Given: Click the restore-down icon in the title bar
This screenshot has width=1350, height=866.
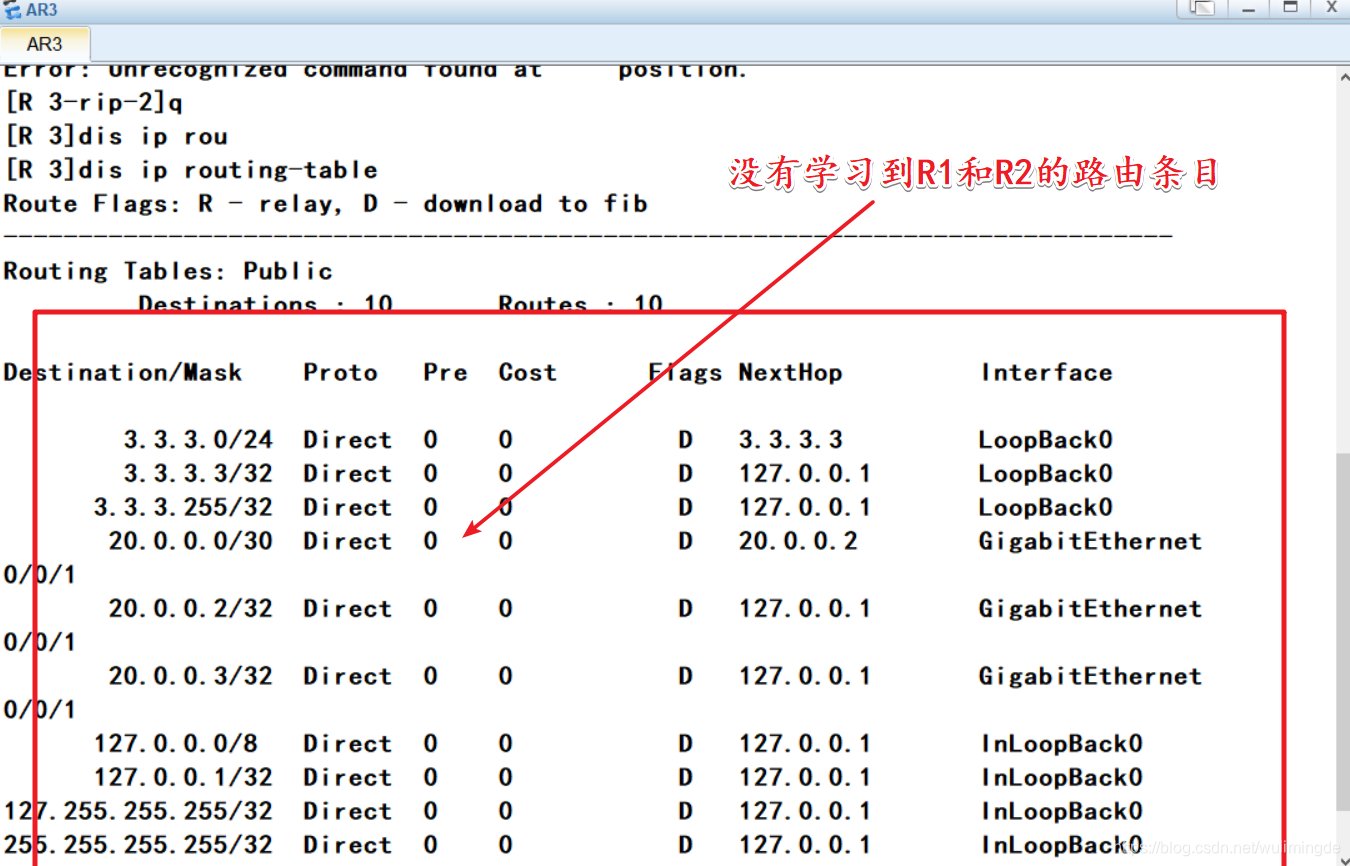Looking at the screenshot, I should (1201, 8).
